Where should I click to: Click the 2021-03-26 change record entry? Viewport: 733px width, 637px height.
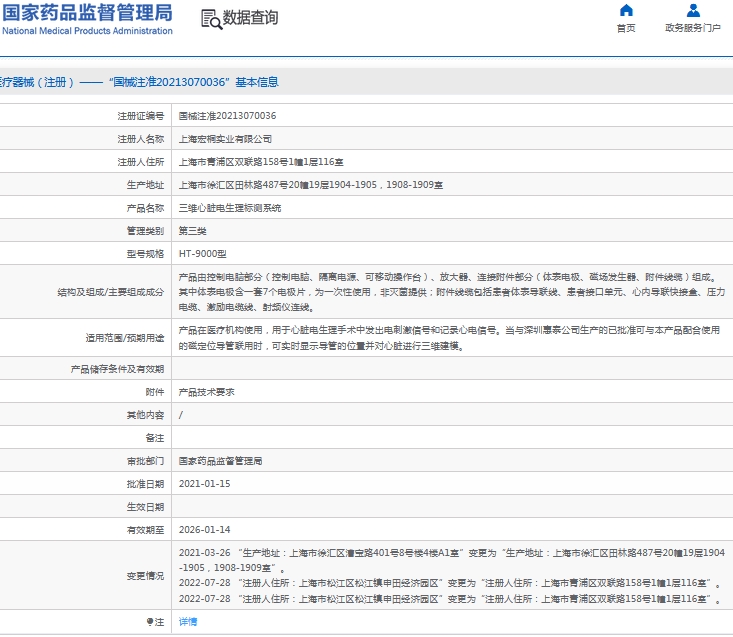[452, 560]
